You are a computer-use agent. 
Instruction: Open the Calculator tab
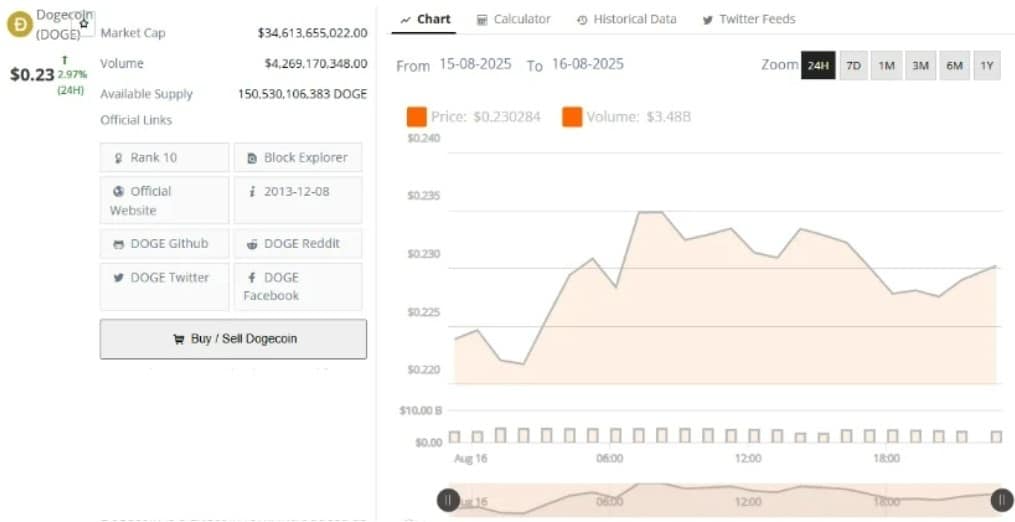tap(513, 19)
